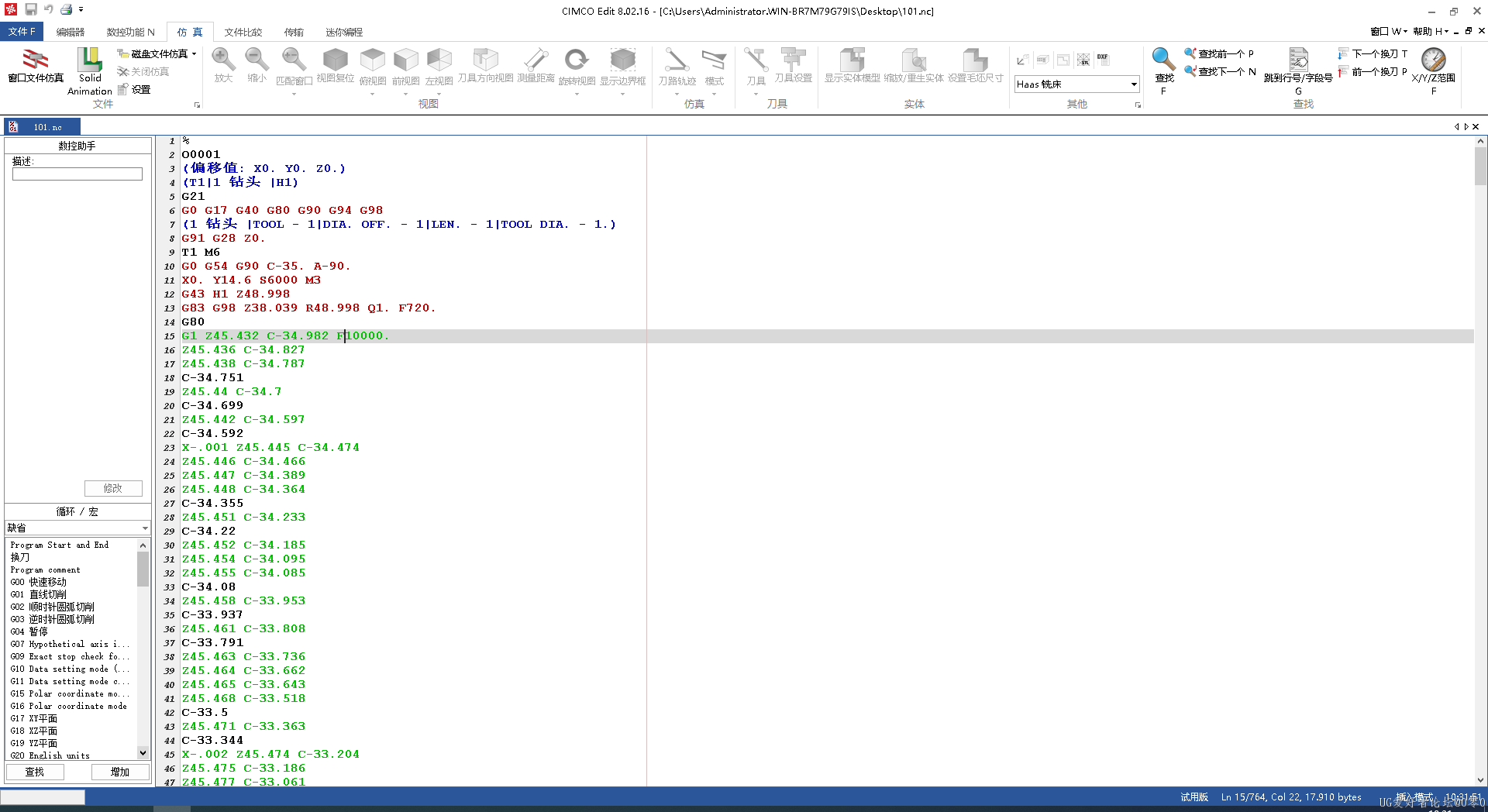Click 设置毛坯尺寸 icon
This screenshot has width=1488, height=812.
point(975,60)
